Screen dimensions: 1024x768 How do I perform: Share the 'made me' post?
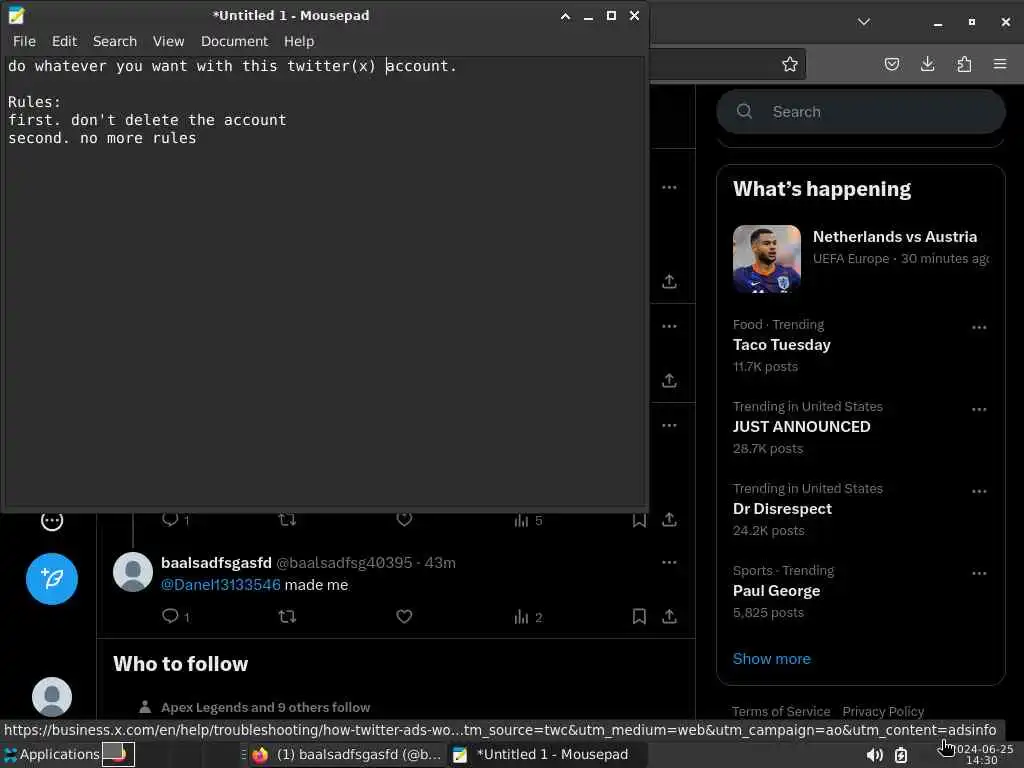click(669, 616)
